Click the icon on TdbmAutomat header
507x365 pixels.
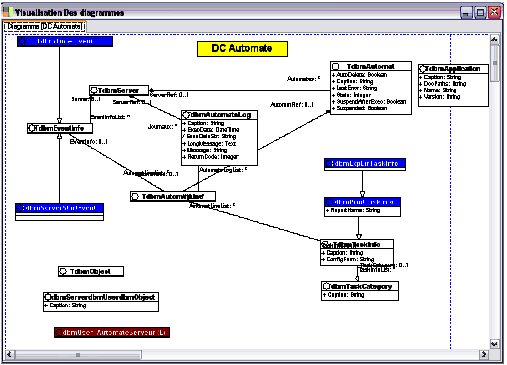click(x=336, y=66)
